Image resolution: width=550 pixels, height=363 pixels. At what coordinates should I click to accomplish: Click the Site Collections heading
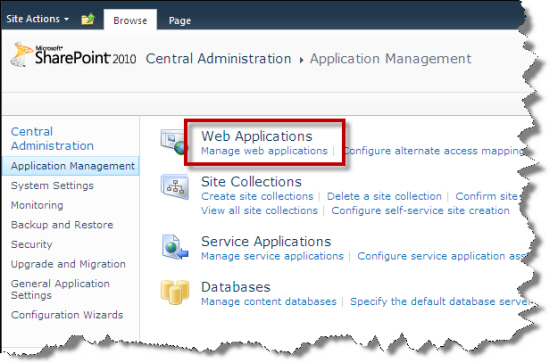[x=251, y=182]
